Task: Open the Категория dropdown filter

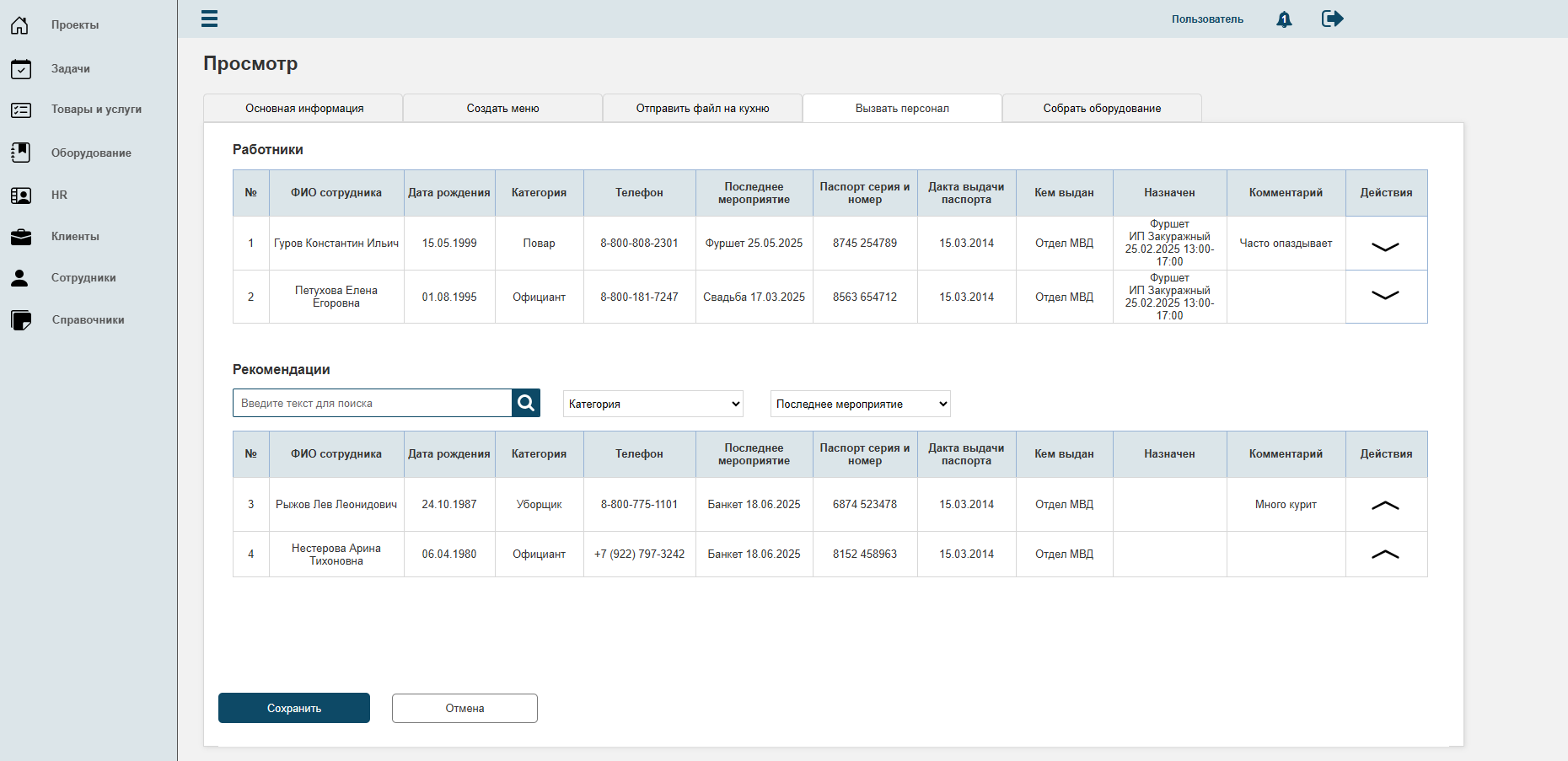Action: tap(653, 404)
